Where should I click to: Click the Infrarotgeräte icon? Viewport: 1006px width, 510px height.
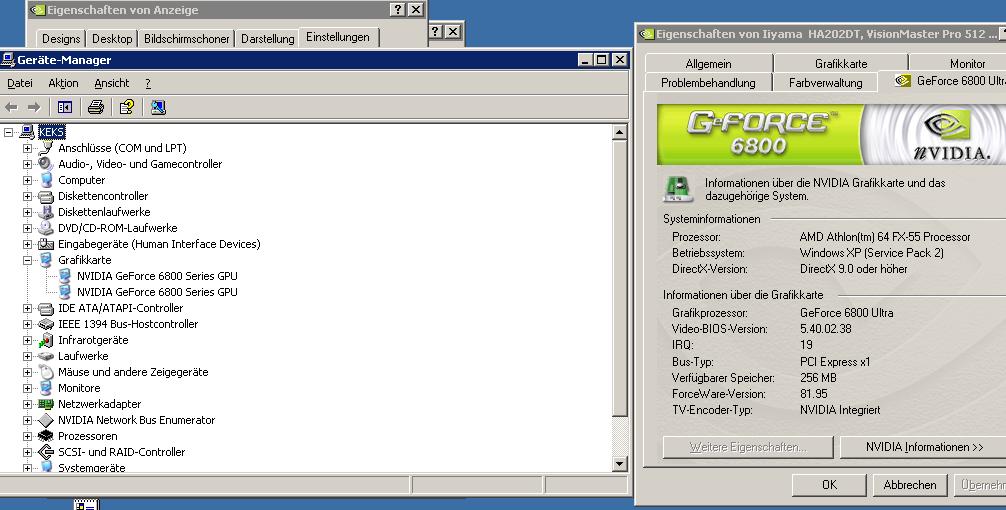point(46,340)
